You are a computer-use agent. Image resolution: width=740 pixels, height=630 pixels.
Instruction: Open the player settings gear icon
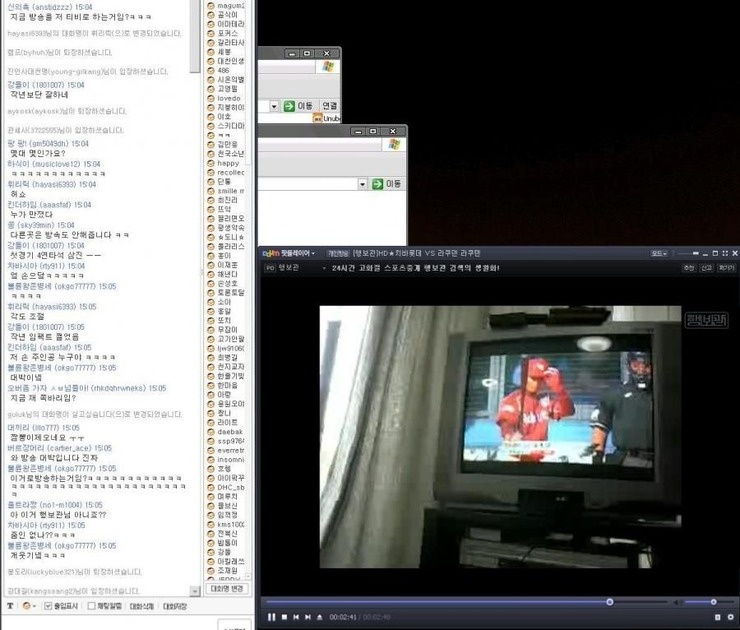coord(731,617)
